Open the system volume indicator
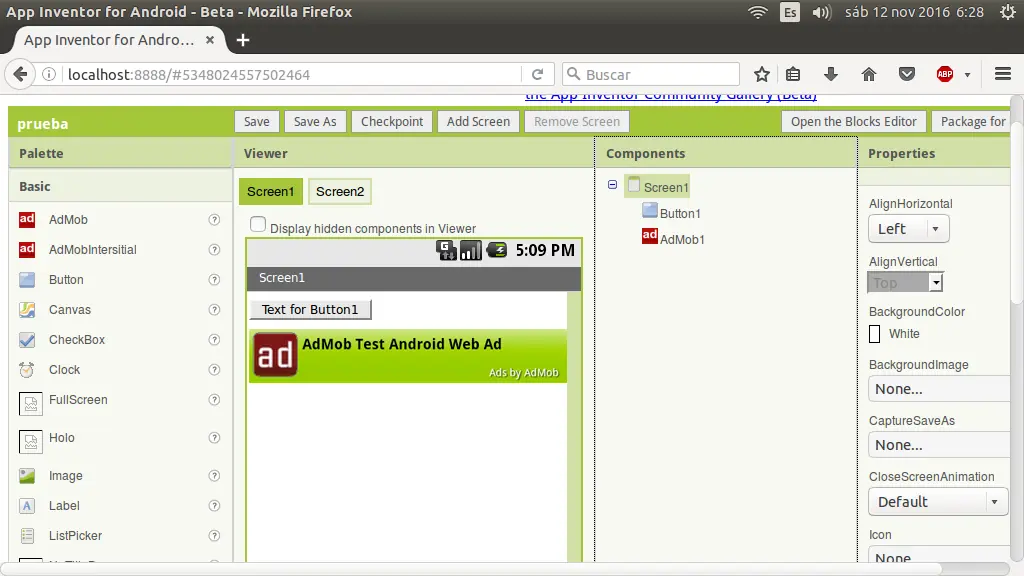The width and height of the screenshot is (1024, 576). pyautogui.click(x=821, y=12)
